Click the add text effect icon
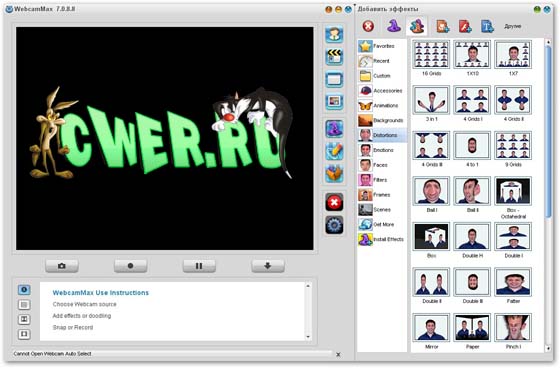Image resolution: width=560 pixels, height=368 pixels. tap(488, 26)
